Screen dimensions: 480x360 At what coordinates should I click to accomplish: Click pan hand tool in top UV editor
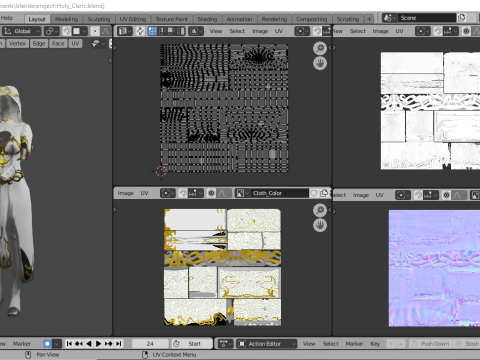pyautogui.click(x=320, y=63)
